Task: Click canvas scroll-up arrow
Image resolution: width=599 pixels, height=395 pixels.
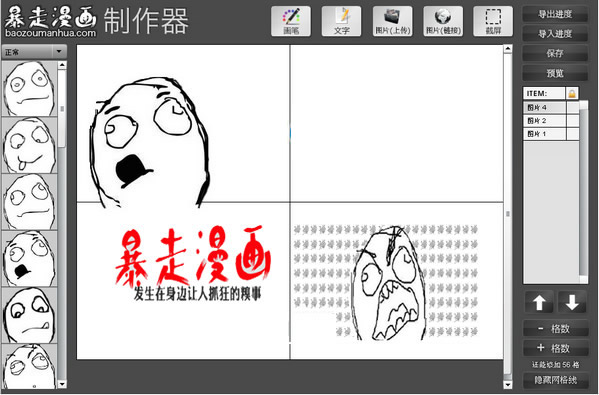Action: (508, 49)
